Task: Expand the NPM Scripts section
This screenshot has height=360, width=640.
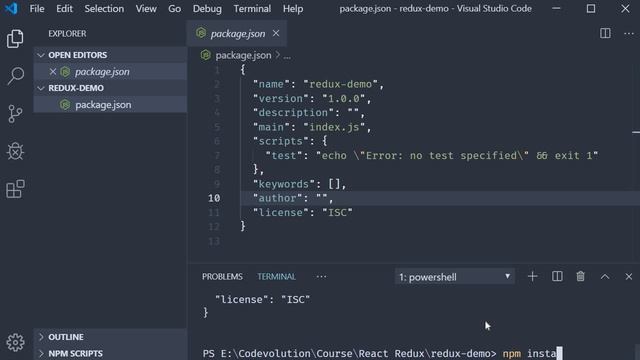Action: [x=41, y=353]
